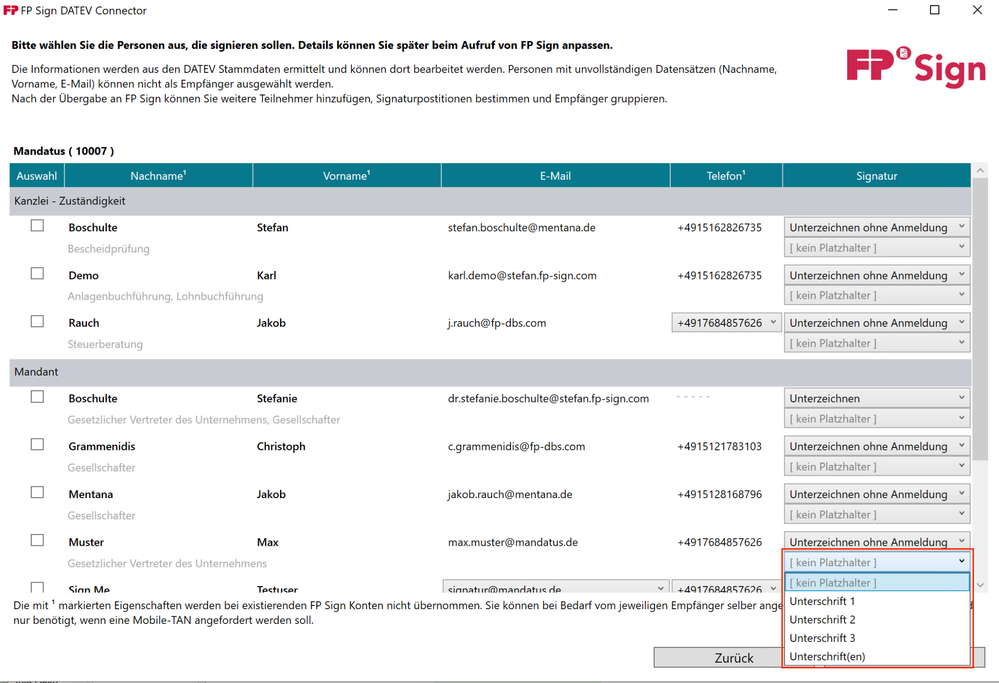Collapse the open placeholder dropdown for Max Muster

(877, 562)
